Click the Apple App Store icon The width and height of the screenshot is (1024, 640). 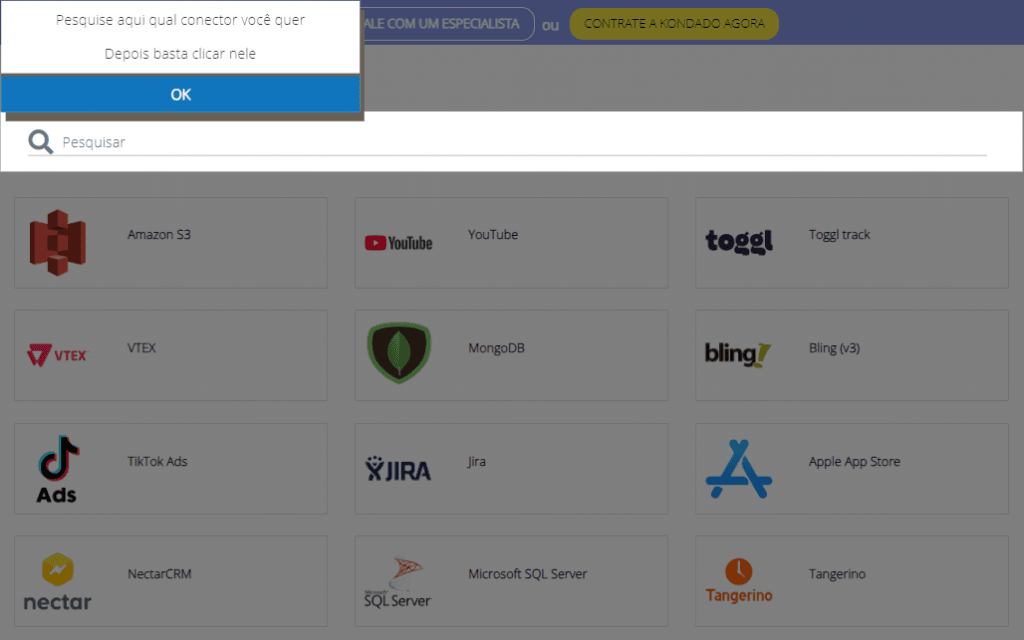click(x=739, y=468)
